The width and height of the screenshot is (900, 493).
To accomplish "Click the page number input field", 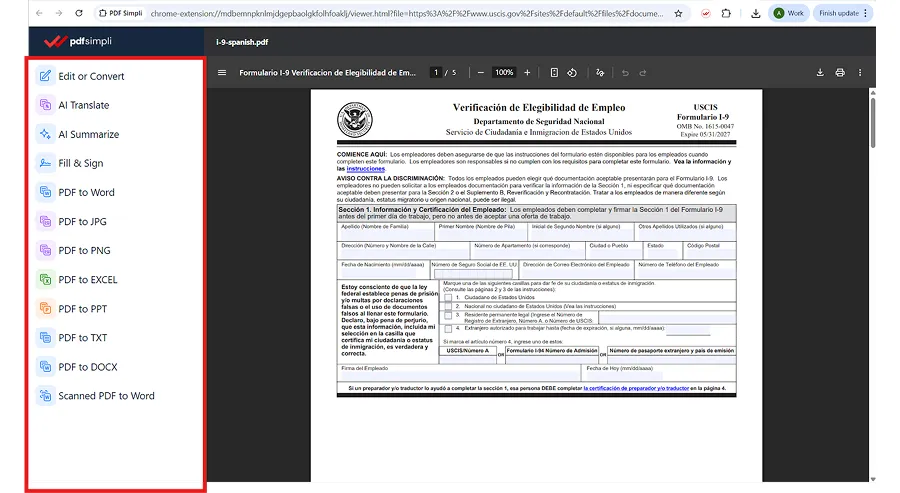I will pos(436,73).
